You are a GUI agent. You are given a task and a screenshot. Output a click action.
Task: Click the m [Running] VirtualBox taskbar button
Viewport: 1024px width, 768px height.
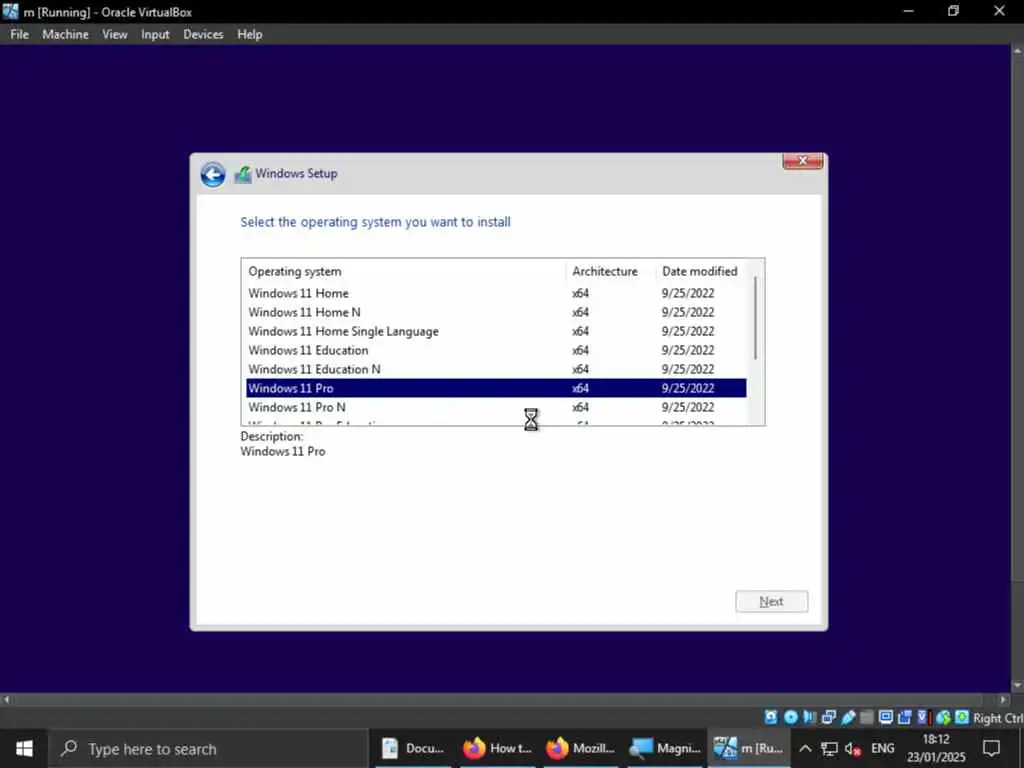748,748
